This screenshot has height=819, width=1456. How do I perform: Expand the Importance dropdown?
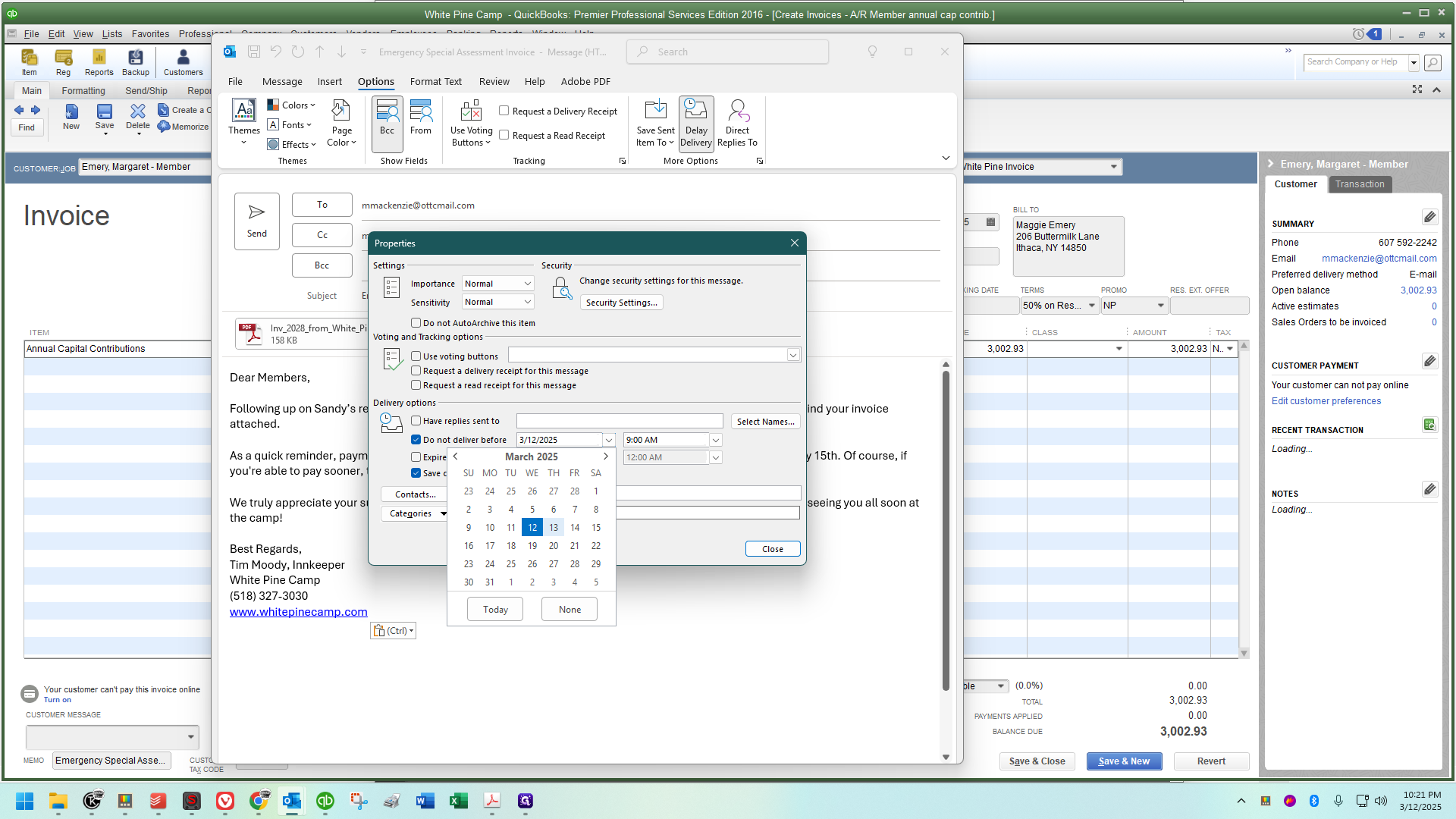click(x=527, y=284)
